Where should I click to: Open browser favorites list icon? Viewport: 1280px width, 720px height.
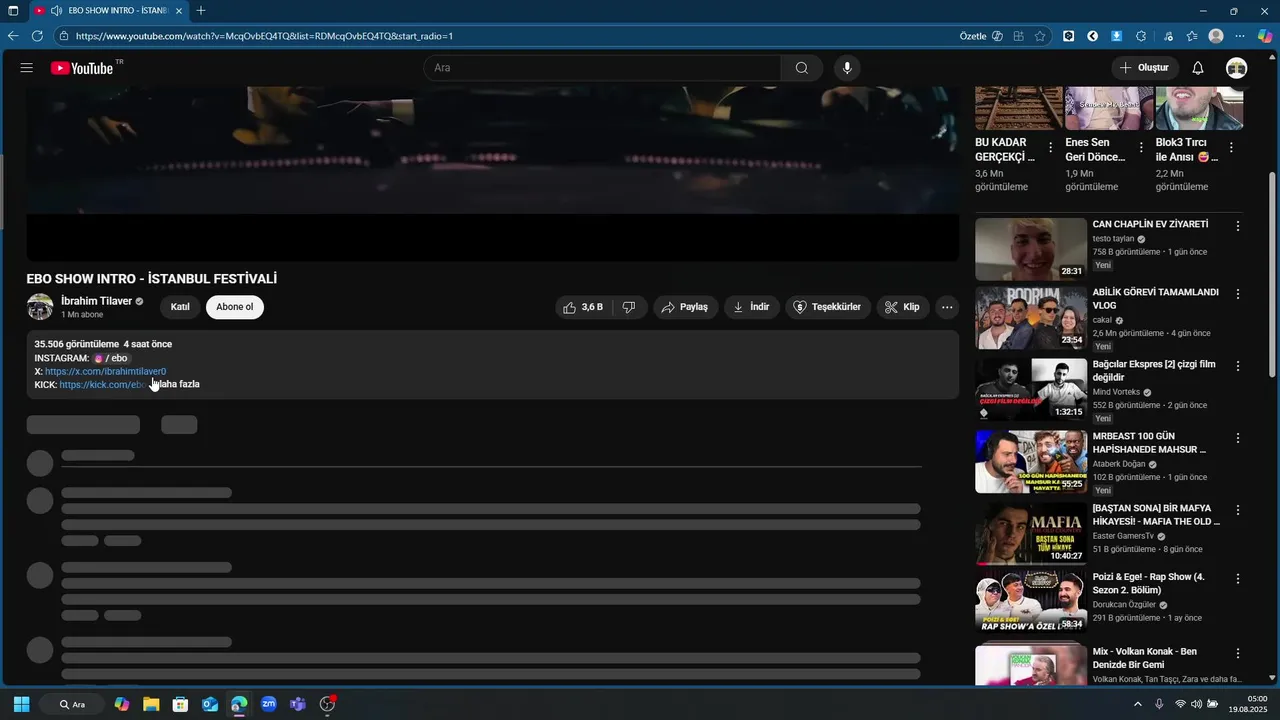(1192, 36)
